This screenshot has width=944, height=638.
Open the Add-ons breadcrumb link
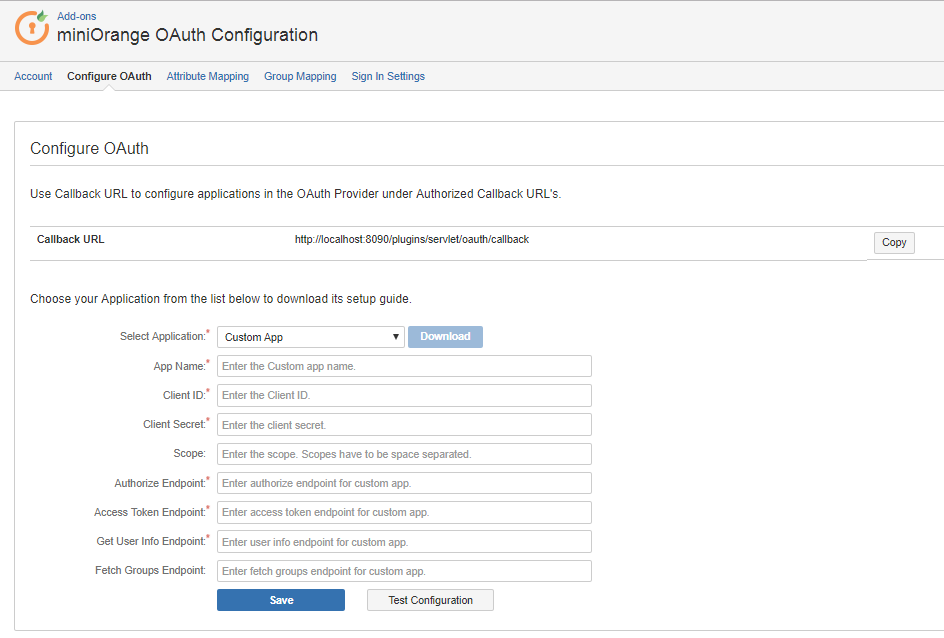(76, 16)
